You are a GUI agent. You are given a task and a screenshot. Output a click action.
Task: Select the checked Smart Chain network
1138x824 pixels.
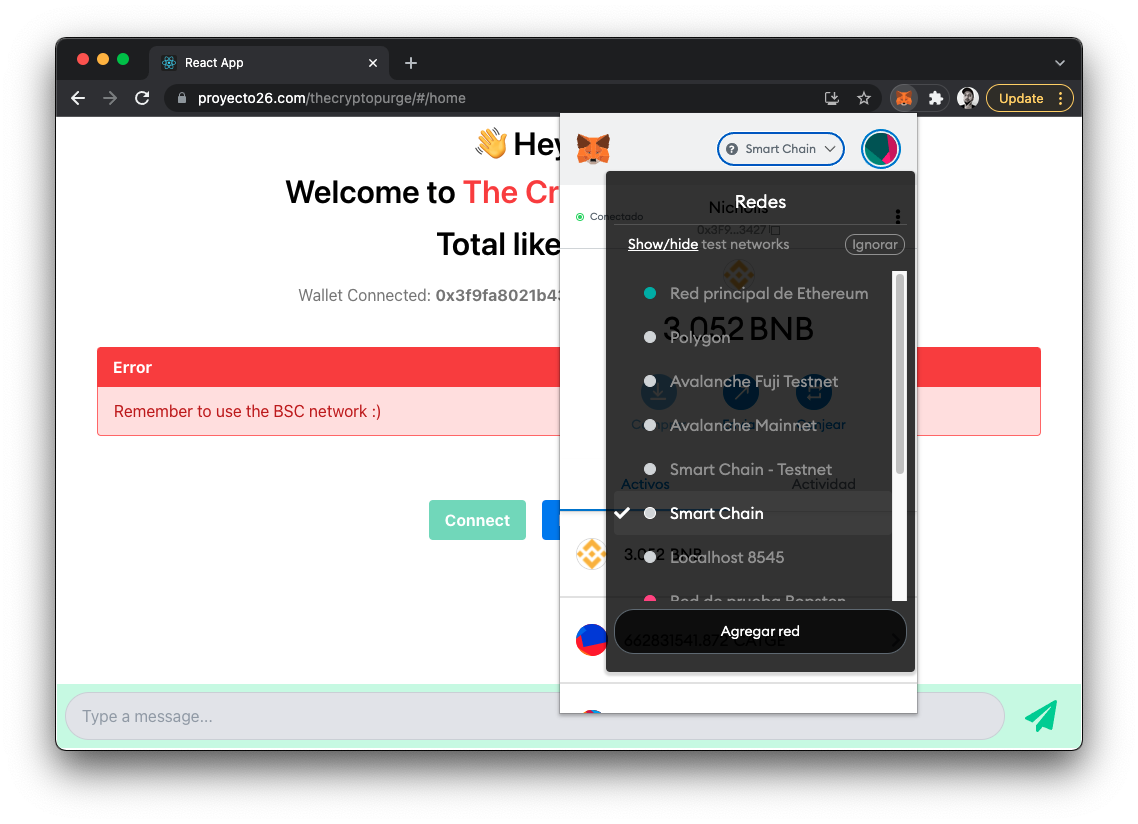[753, 513]
